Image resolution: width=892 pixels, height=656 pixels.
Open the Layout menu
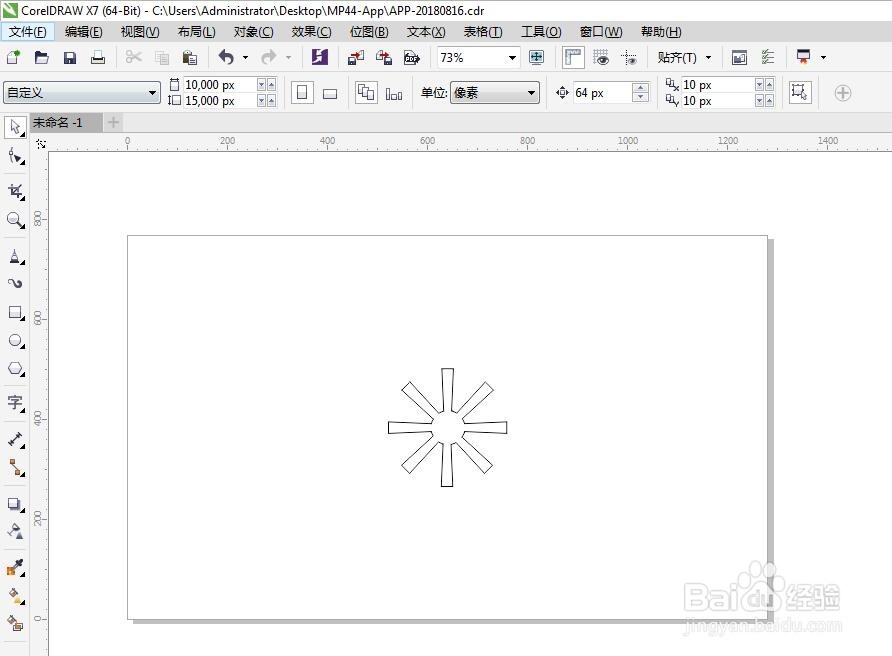click(x=196, y=31)
